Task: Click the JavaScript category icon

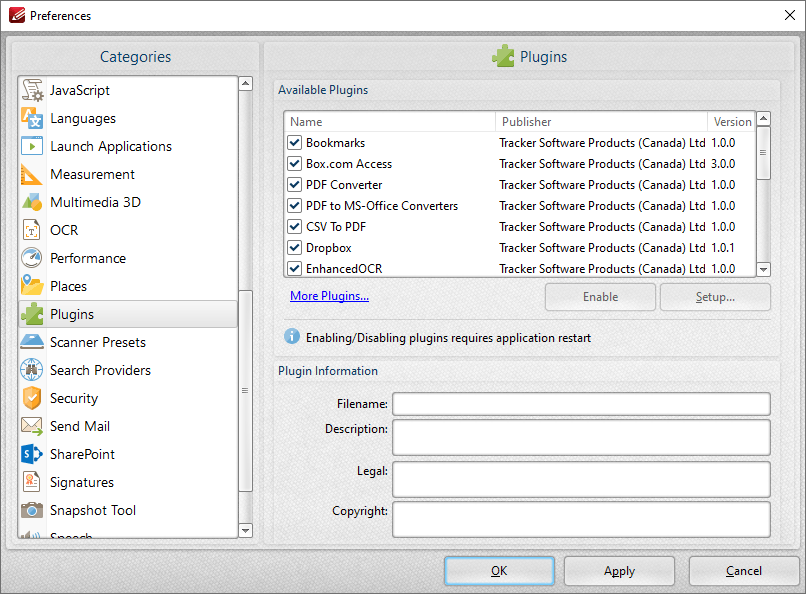Action: coord(32,90)
